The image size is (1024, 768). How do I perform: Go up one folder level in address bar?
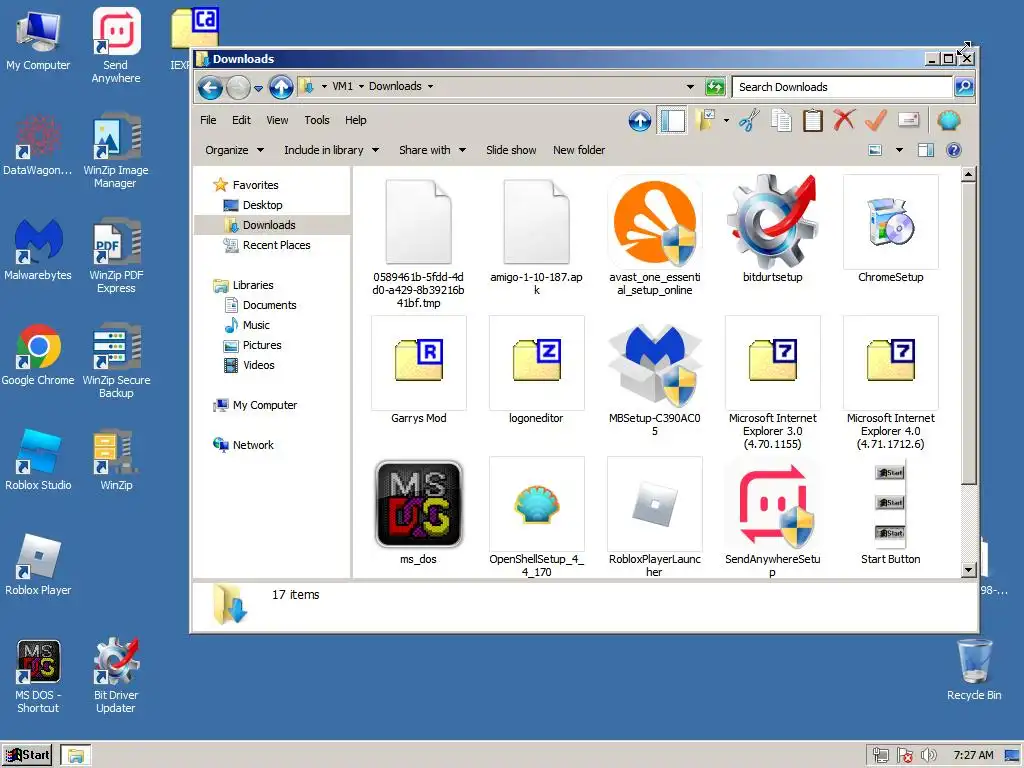(281, 87)
